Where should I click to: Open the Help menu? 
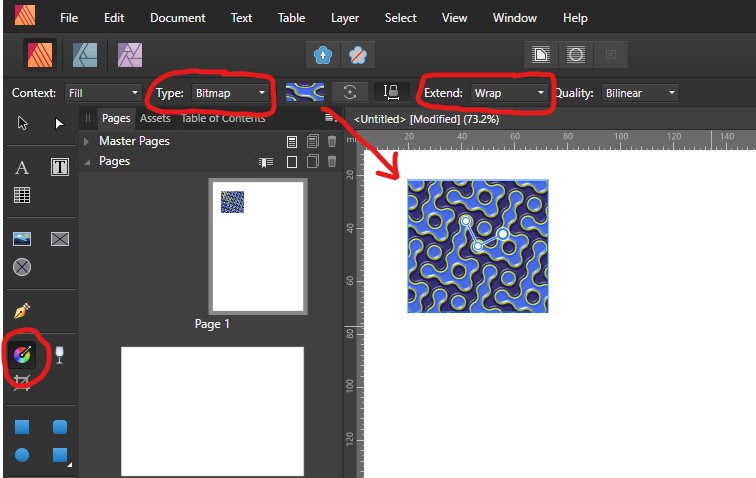click(x=575, y=18)
